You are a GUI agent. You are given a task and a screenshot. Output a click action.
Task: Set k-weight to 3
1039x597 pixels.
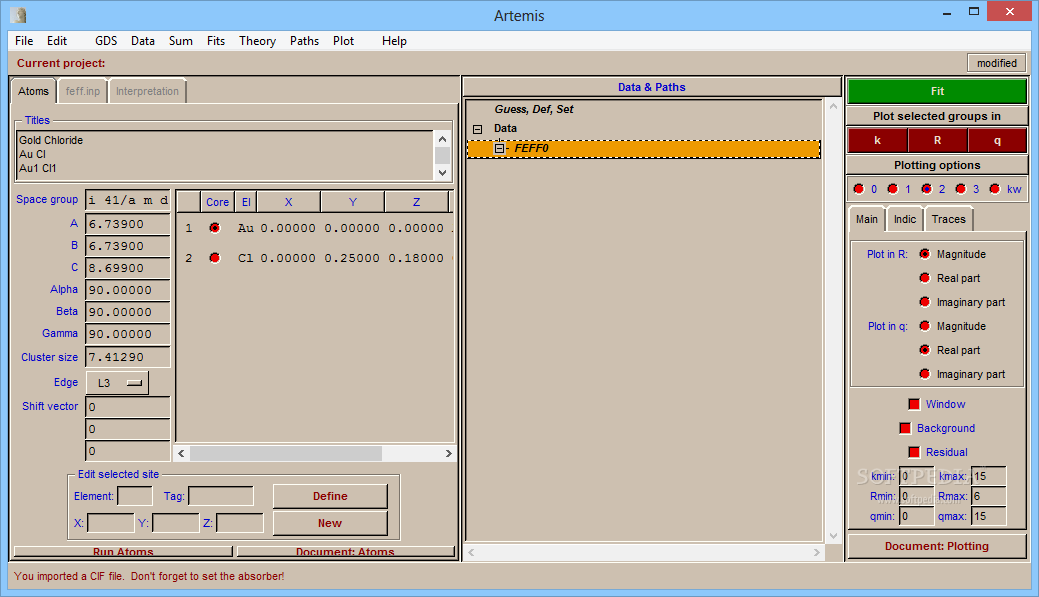(961, 189)
